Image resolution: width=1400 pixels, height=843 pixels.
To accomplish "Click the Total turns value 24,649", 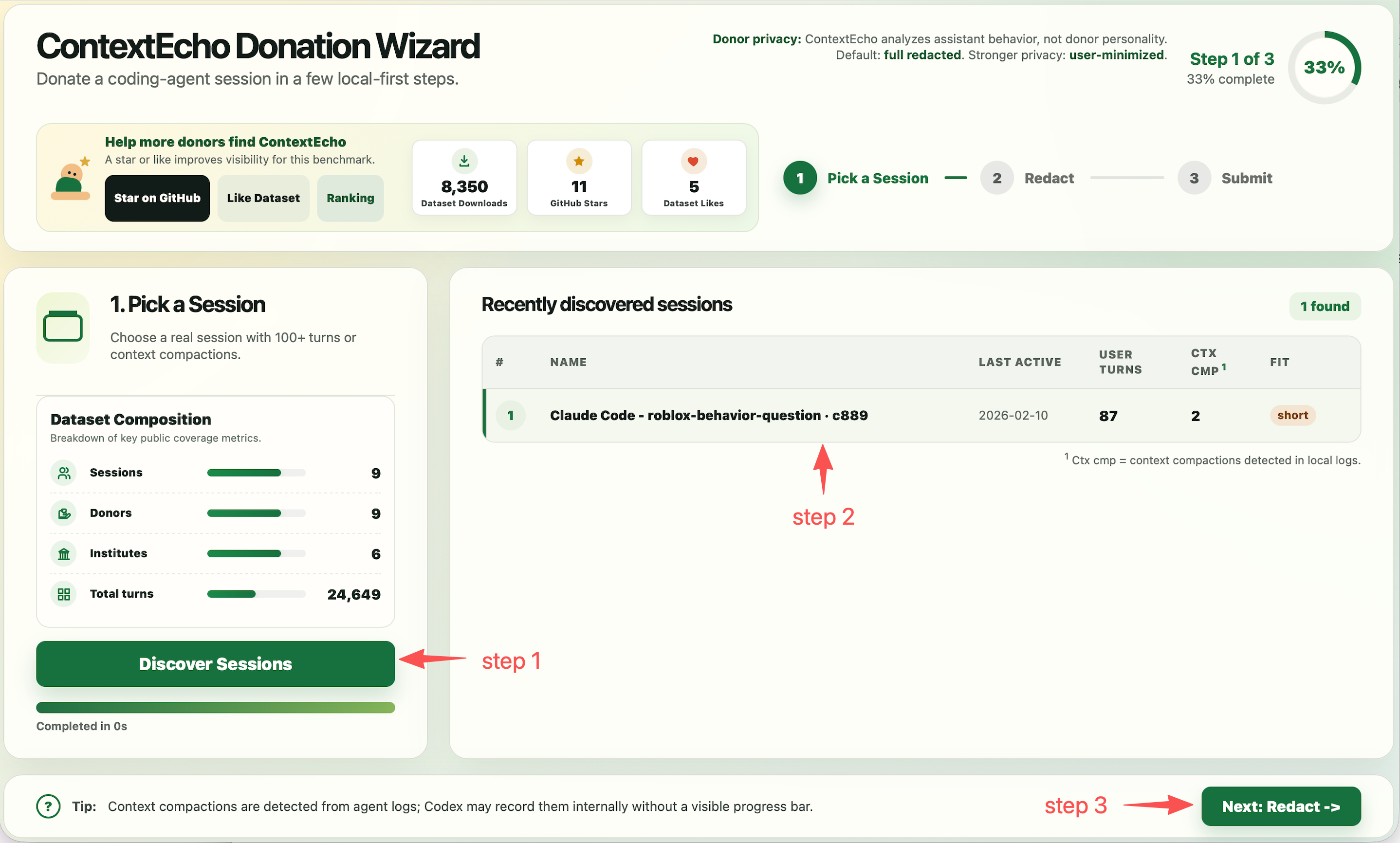I will point(353,594).
